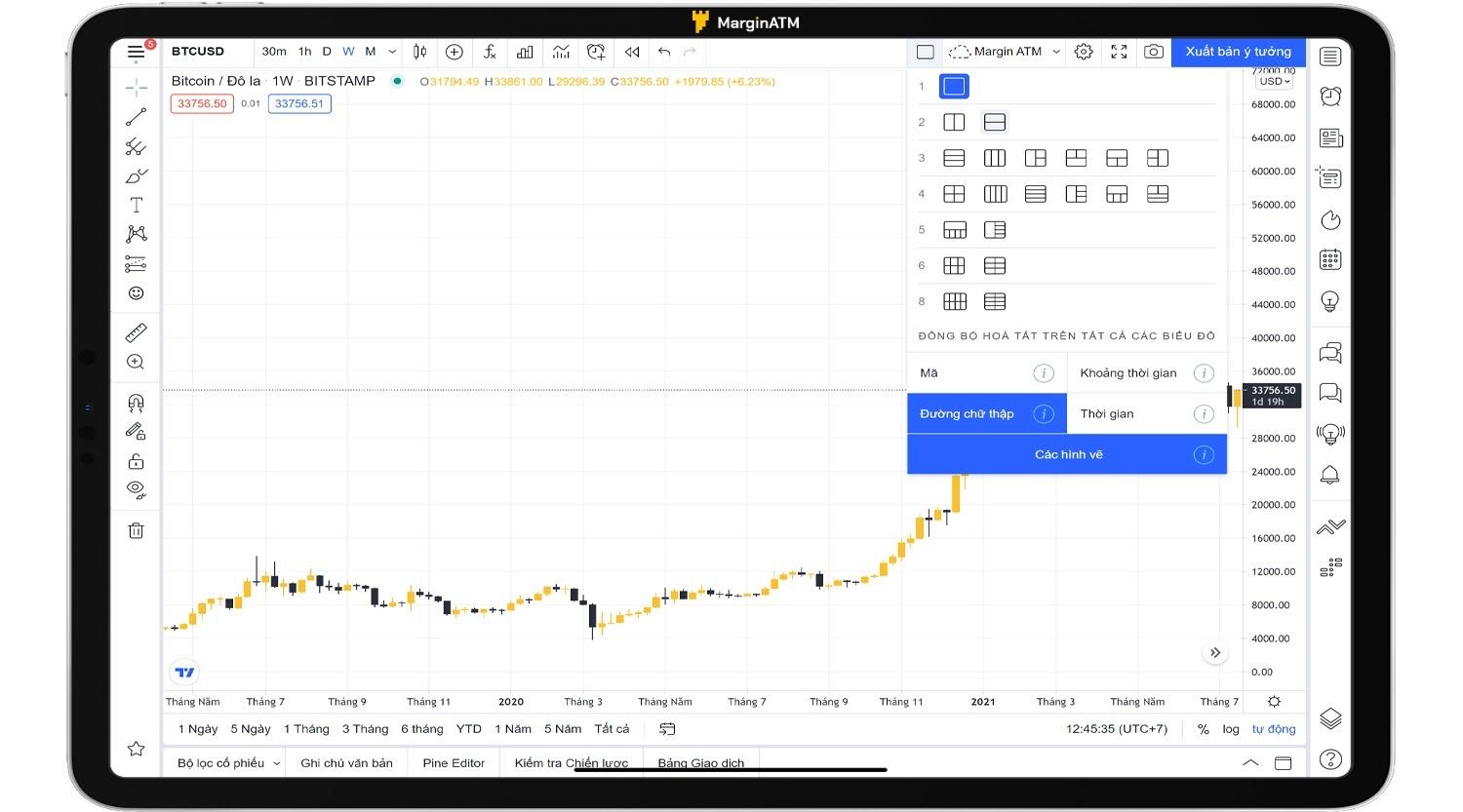The height and width of the screenshot is (812, 1463).
Task: Toggle log scale mode
Action: coord(1231,729)
